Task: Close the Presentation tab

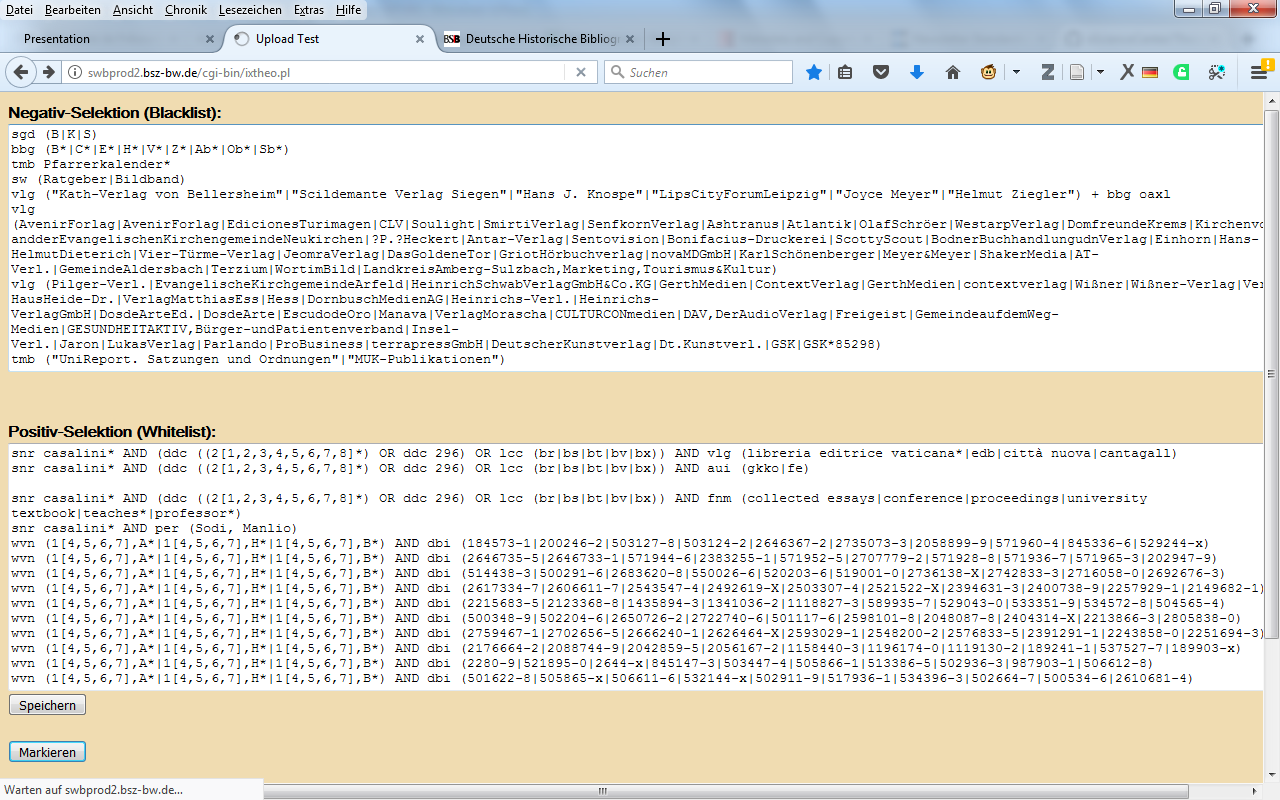Action: pos(210,39)
